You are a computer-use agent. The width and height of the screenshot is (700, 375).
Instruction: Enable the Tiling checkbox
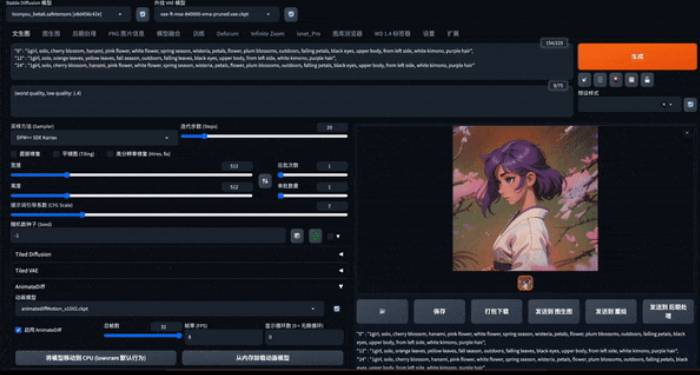pos(56,154)
